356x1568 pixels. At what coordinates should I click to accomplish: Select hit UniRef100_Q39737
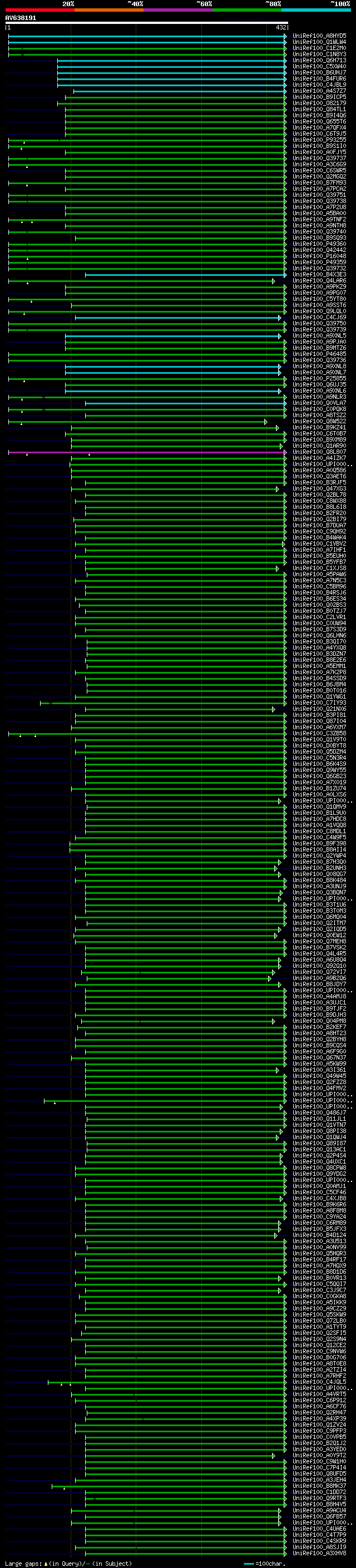tap(319, 159)
